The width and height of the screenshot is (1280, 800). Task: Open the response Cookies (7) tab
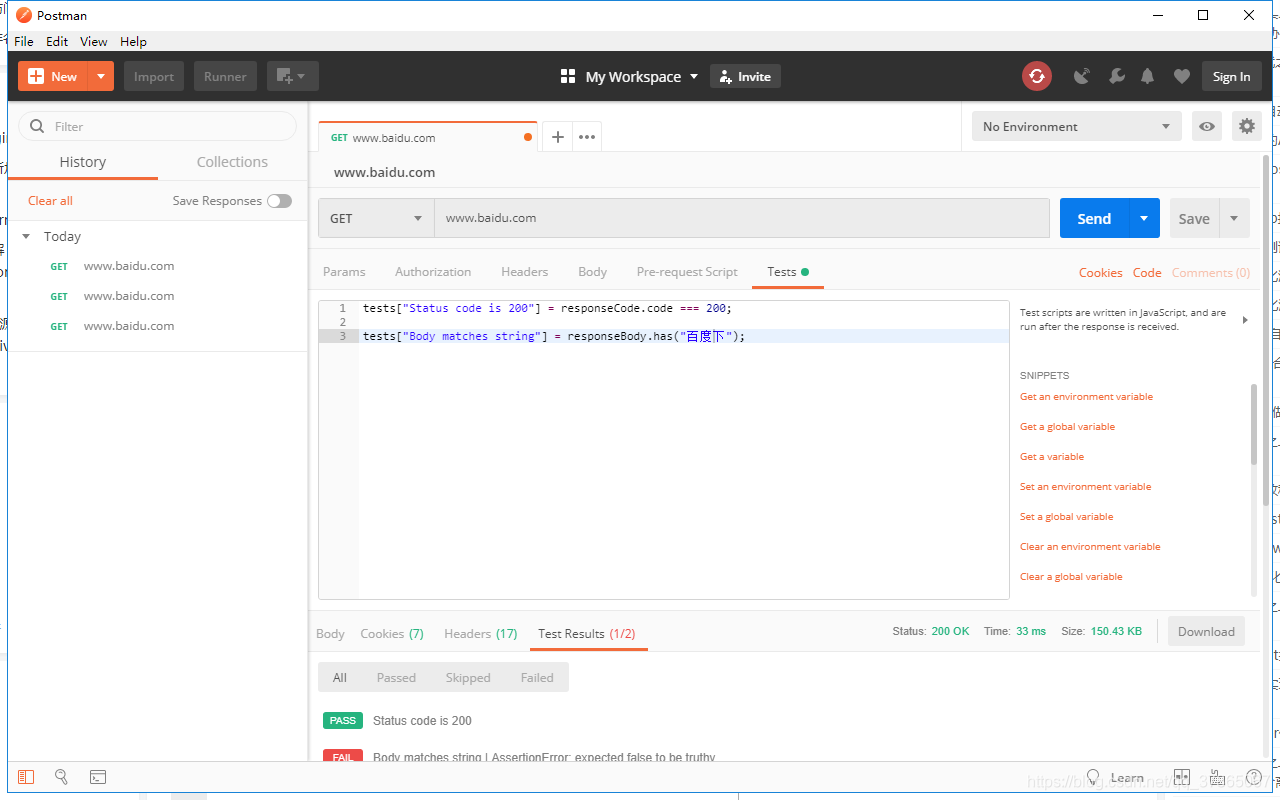(392, 634)
